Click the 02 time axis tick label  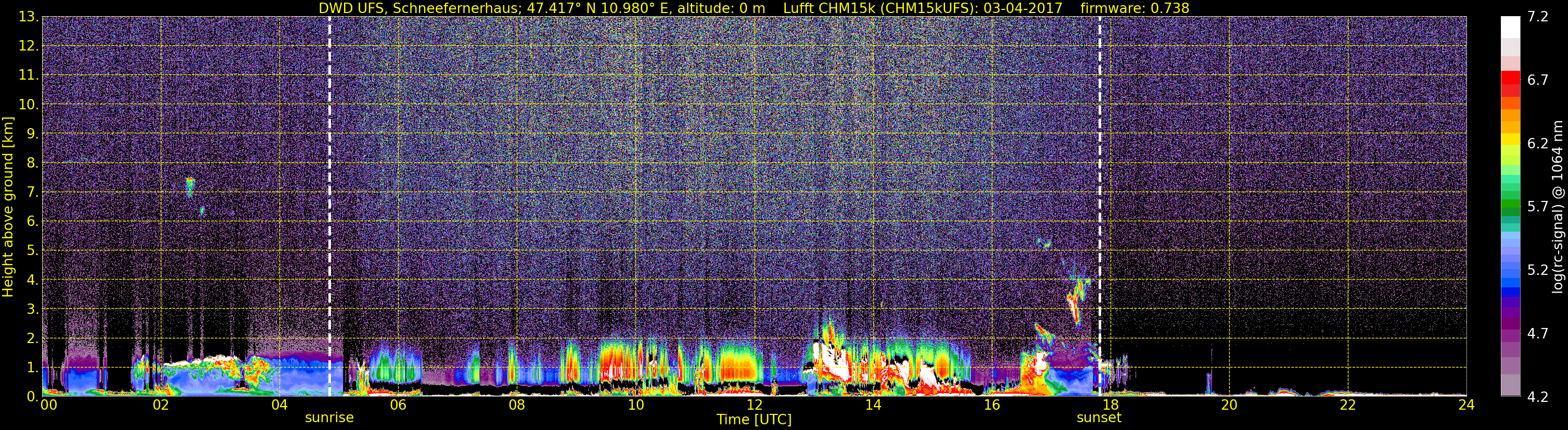[x=161, y=405]
